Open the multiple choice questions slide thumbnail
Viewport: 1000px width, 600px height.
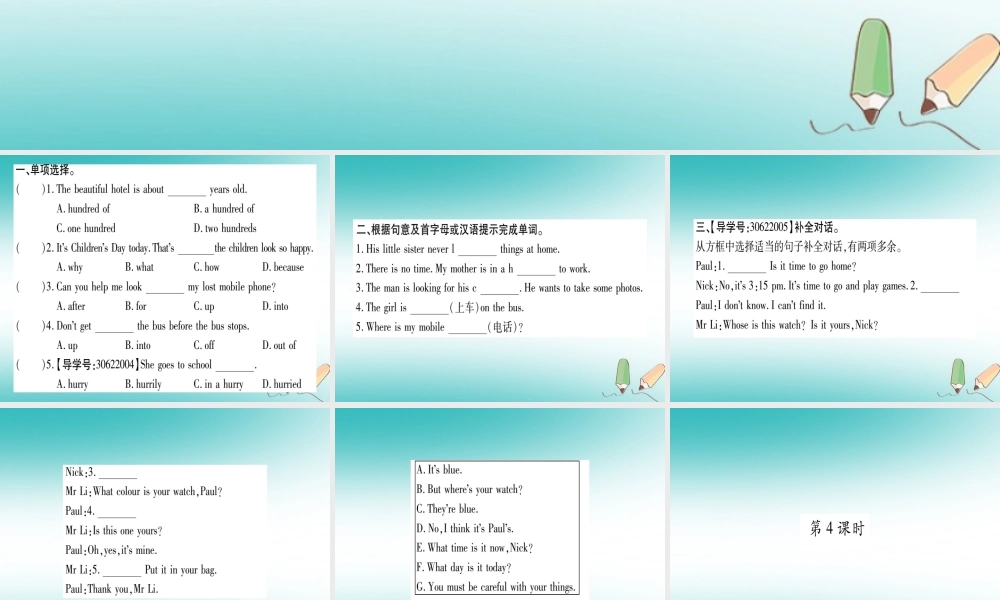coord(165,279)
